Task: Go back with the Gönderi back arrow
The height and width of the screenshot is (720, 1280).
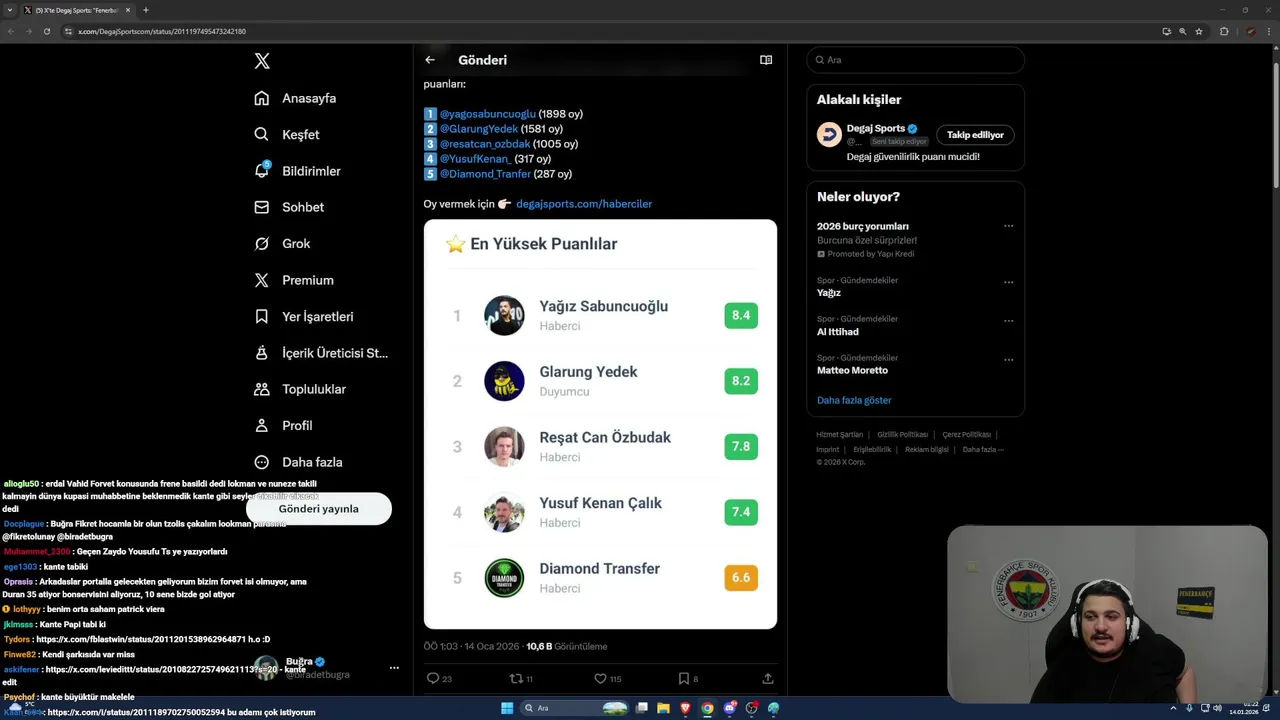Action: tap(430, 60)
